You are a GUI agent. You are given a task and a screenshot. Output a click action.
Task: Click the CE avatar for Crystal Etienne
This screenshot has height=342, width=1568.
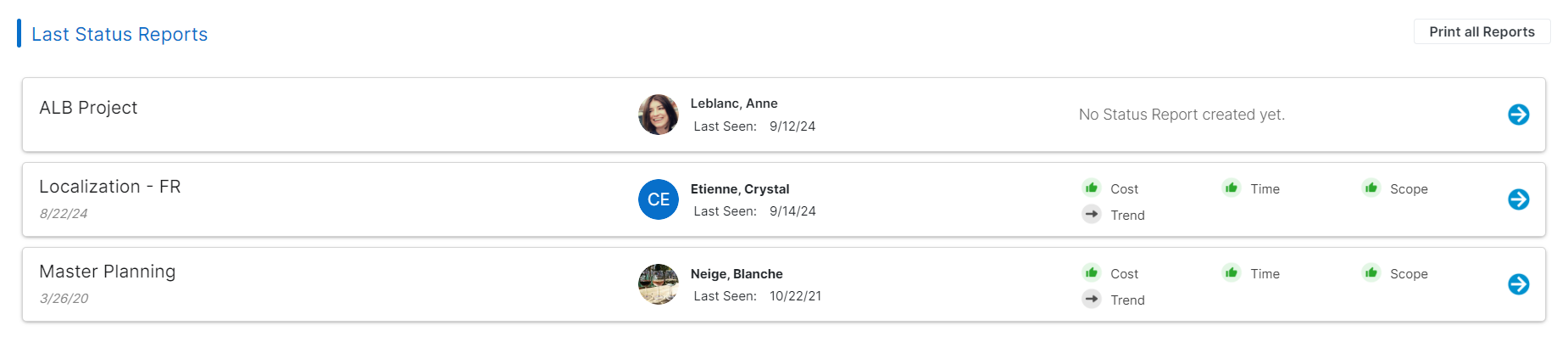point(659,199)
